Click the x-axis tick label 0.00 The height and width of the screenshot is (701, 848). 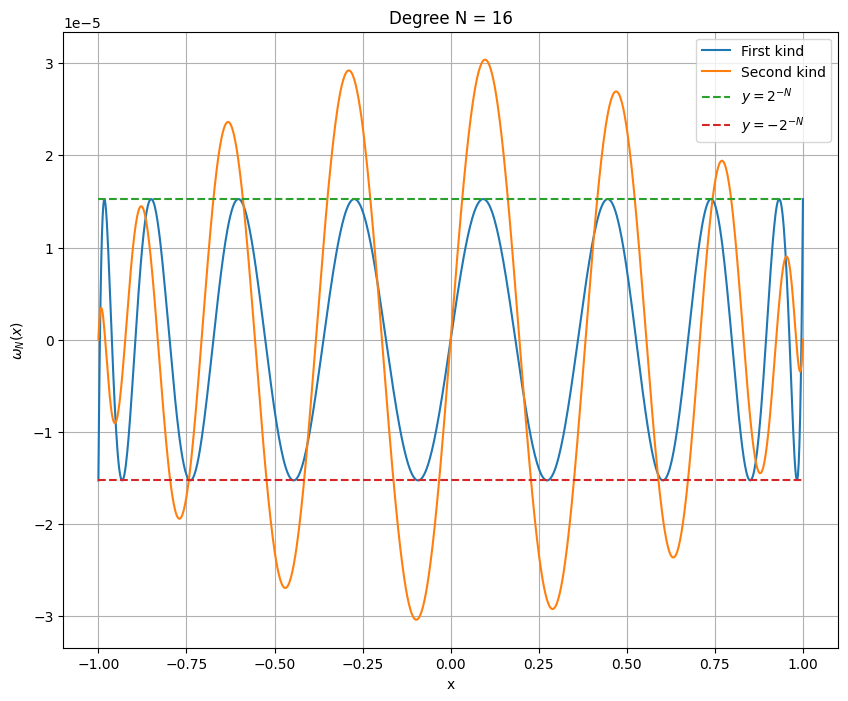450,663
